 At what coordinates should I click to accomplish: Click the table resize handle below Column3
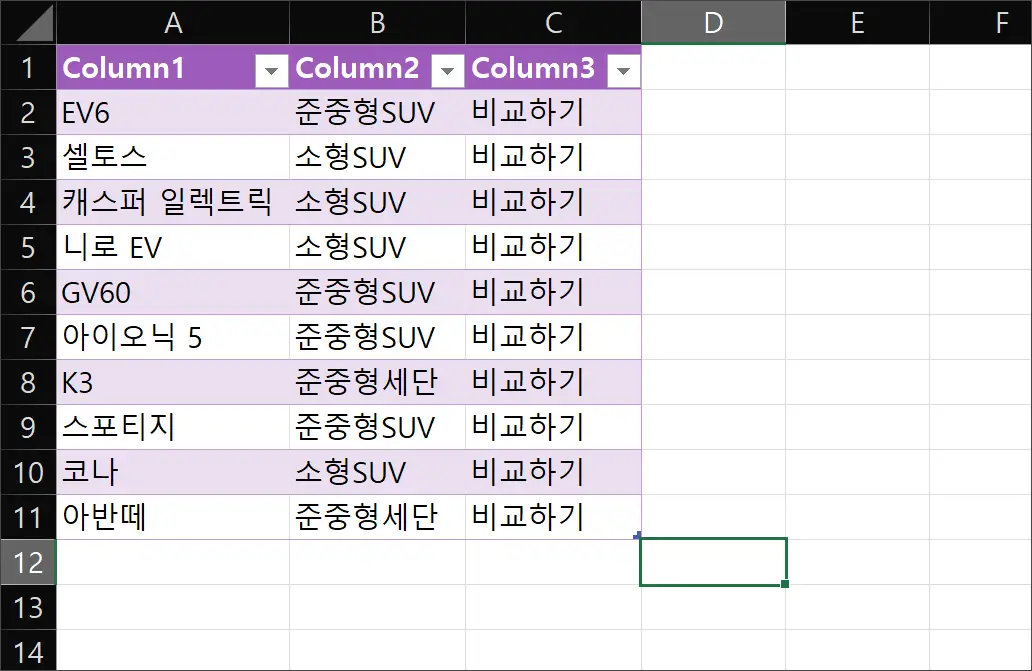tap(636, 535)
